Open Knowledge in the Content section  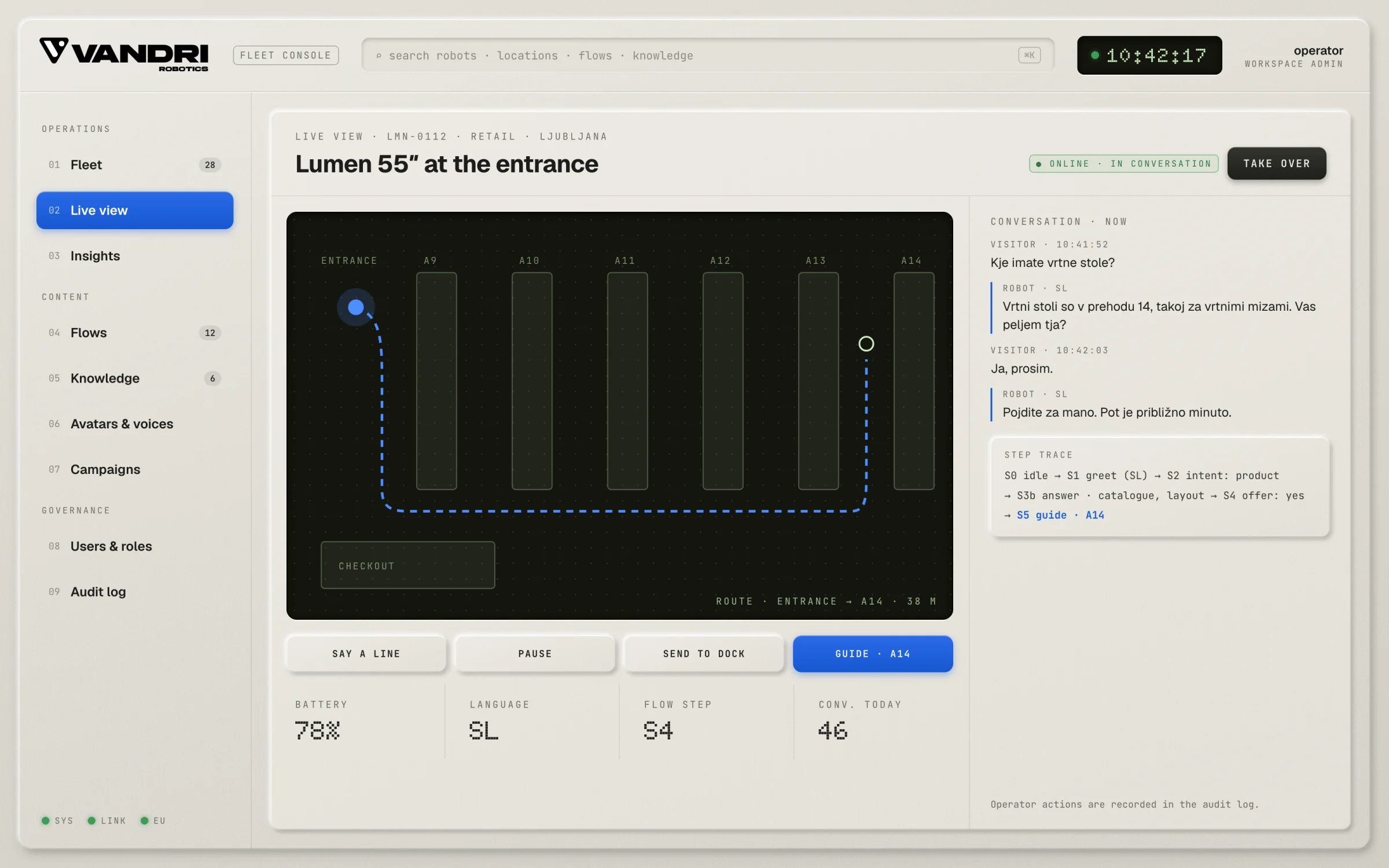tap(135, 378)
